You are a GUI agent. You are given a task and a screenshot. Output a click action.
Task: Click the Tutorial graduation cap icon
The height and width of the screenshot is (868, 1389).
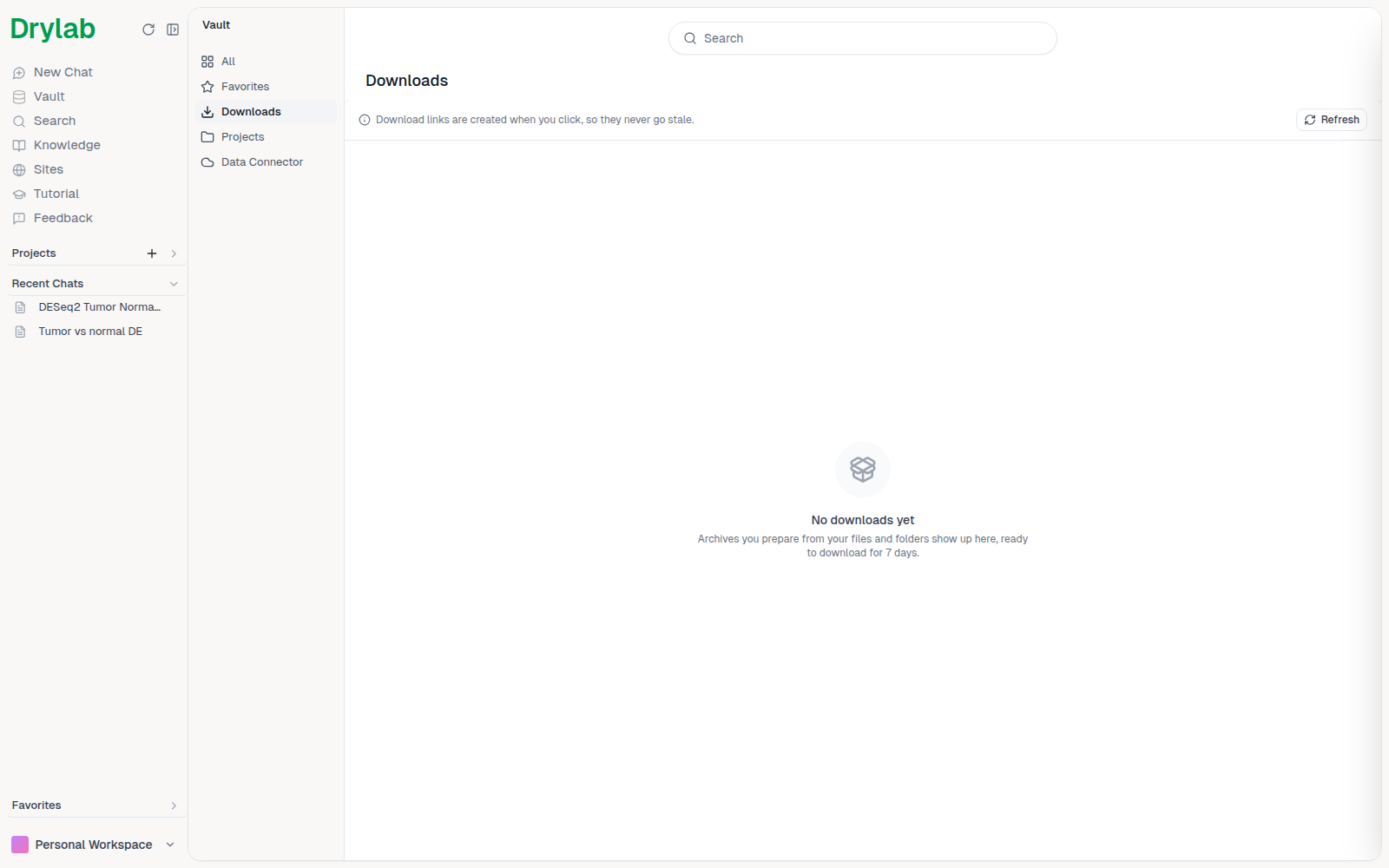[19, 194]
